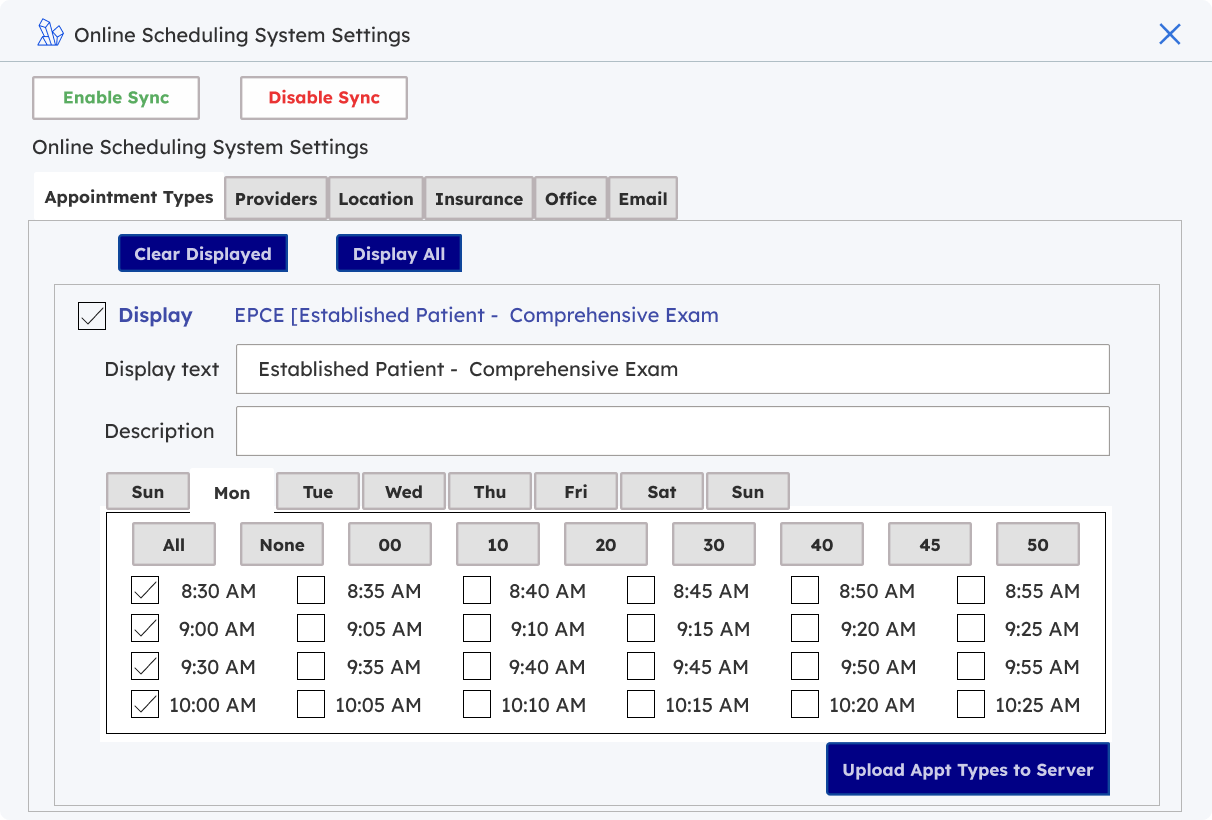The image size is (1212, 820).
Task: Focus the Description input field
Action: (672, 431)
